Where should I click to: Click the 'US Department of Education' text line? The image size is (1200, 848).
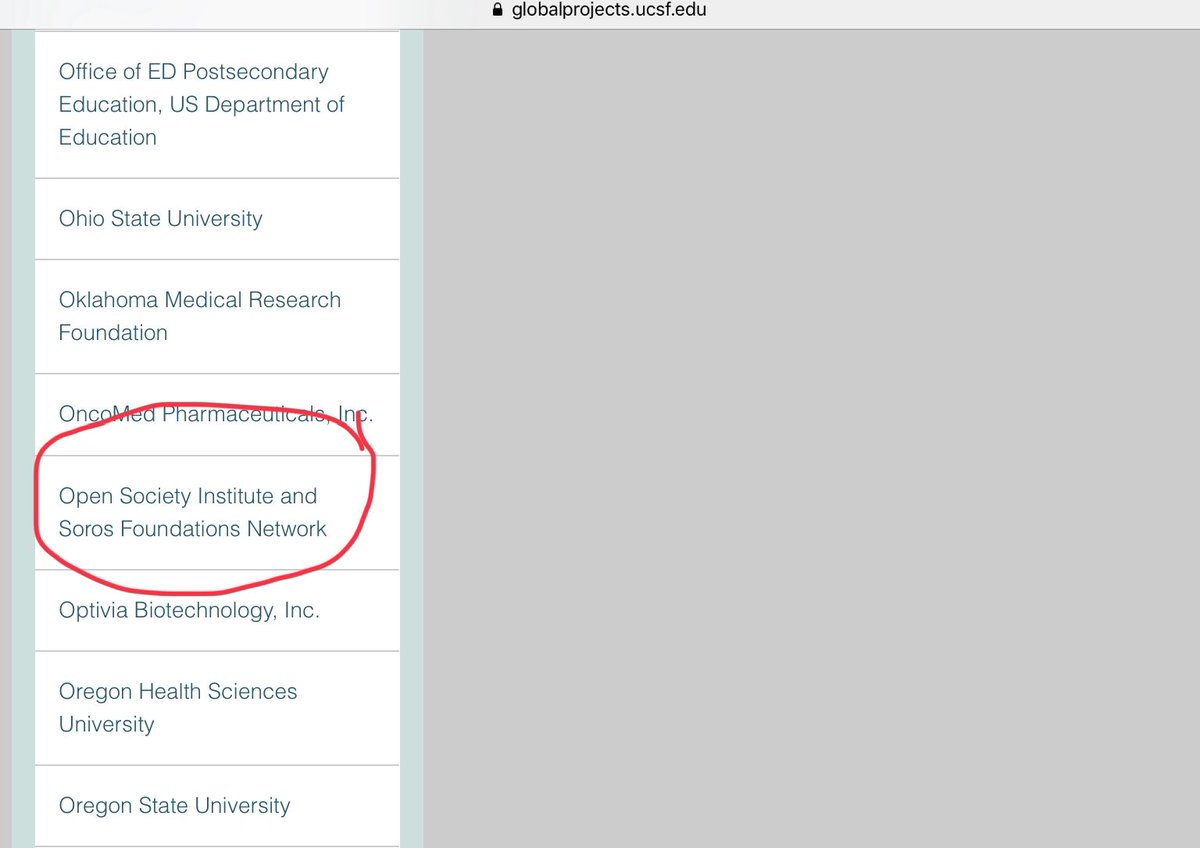[201, 104]
